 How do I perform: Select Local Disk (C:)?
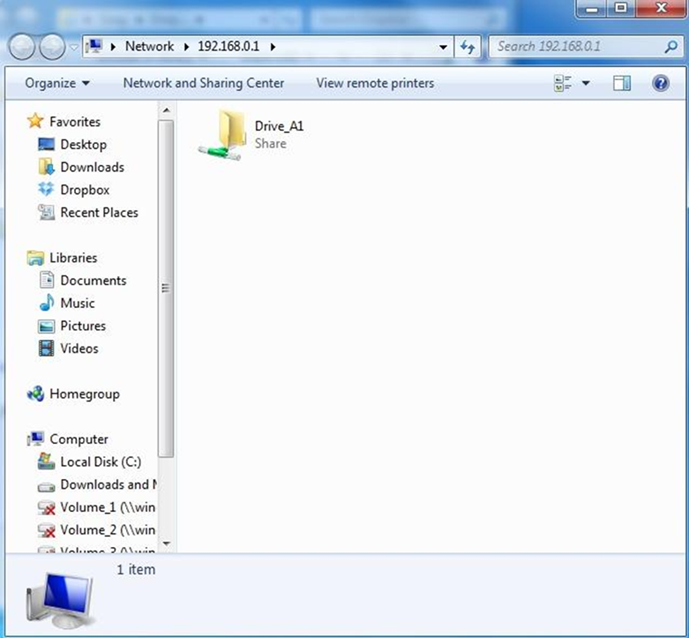[x=100, y=462]
